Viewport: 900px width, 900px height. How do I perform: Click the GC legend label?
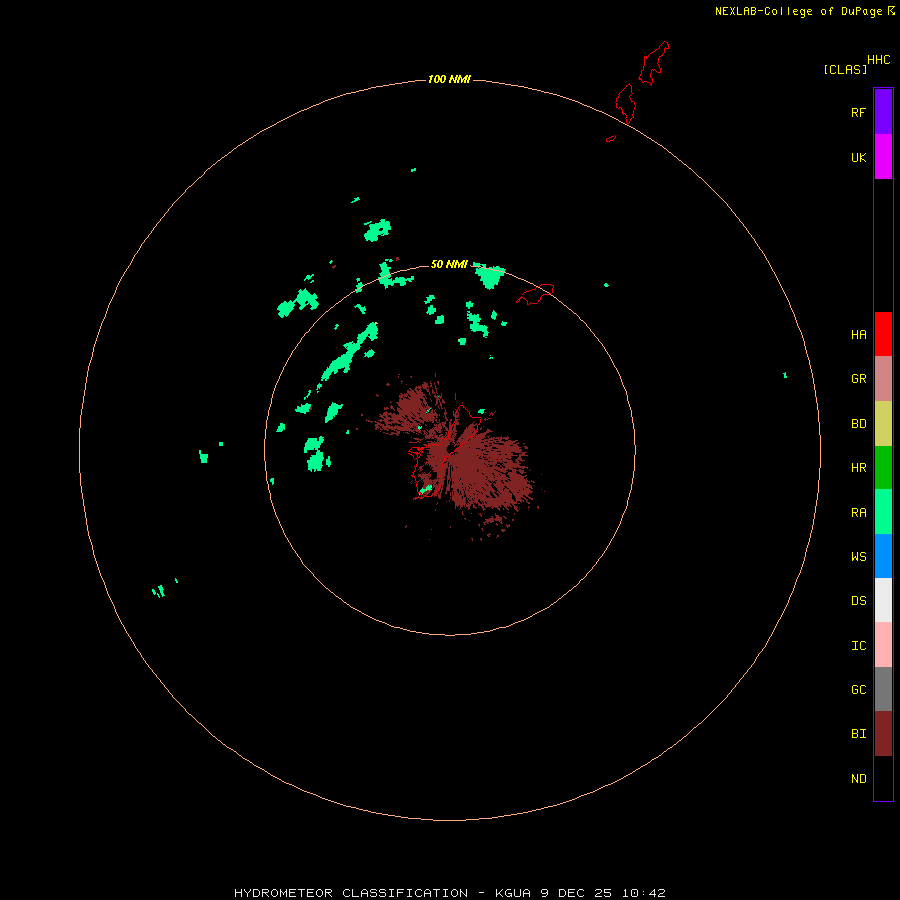point(858,689)
